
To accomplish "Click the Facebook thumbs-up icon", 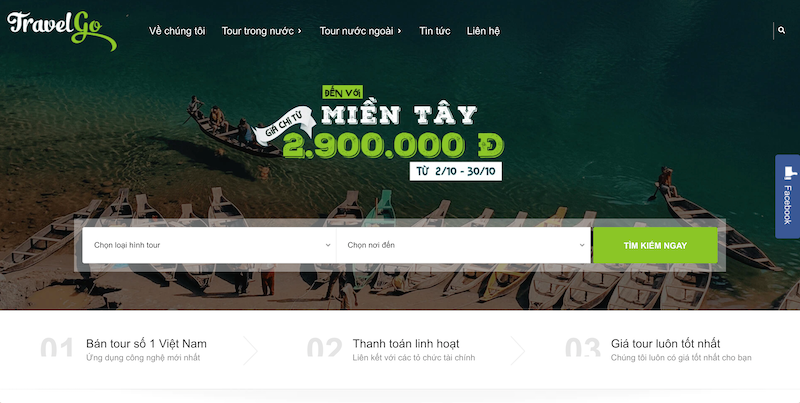I will pos(789,172).
